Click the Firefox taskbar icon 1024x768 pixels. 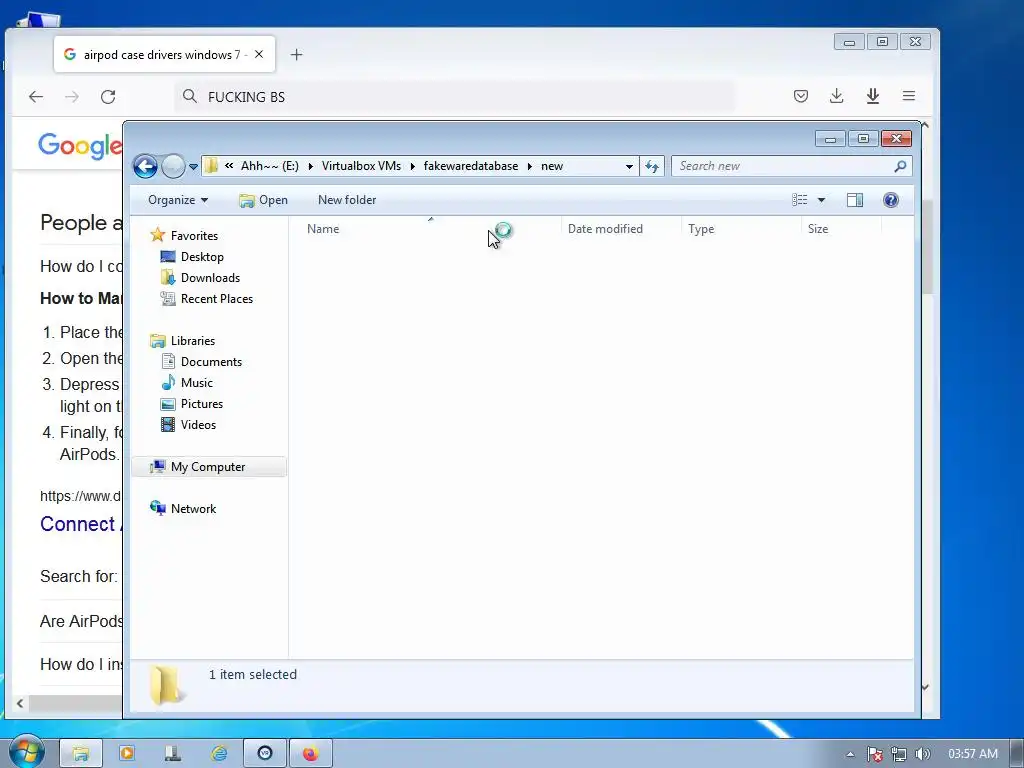[x=311, y=754]
